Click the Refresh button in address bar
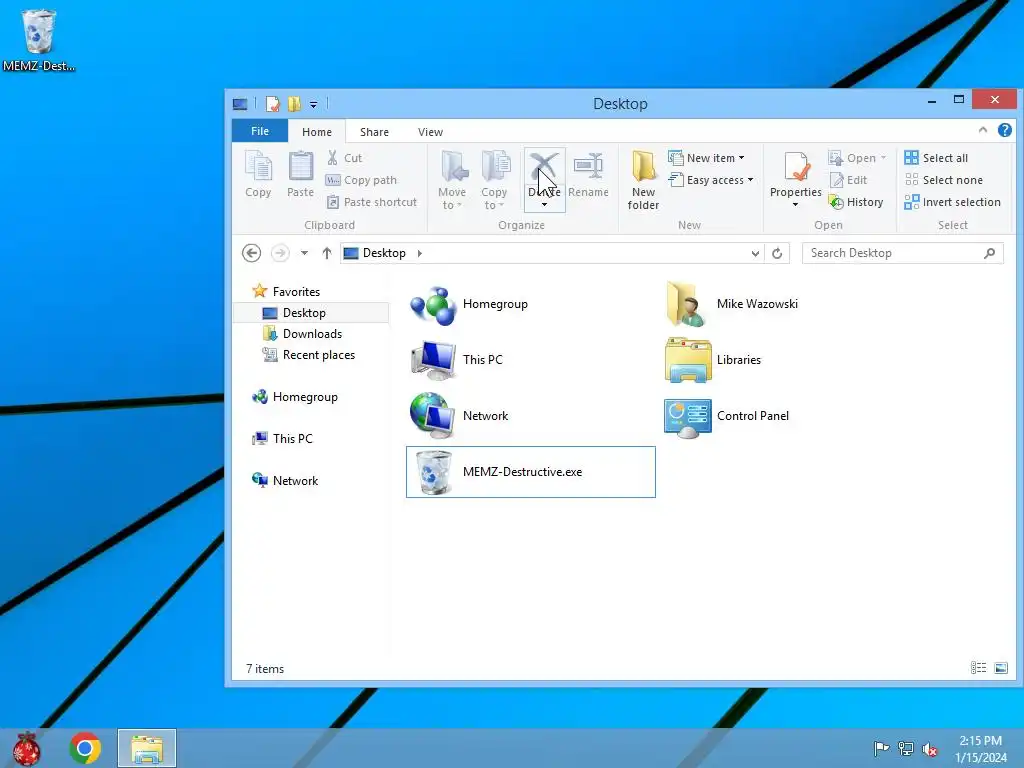Screen dimensions: 1024x768 point(777,253)
